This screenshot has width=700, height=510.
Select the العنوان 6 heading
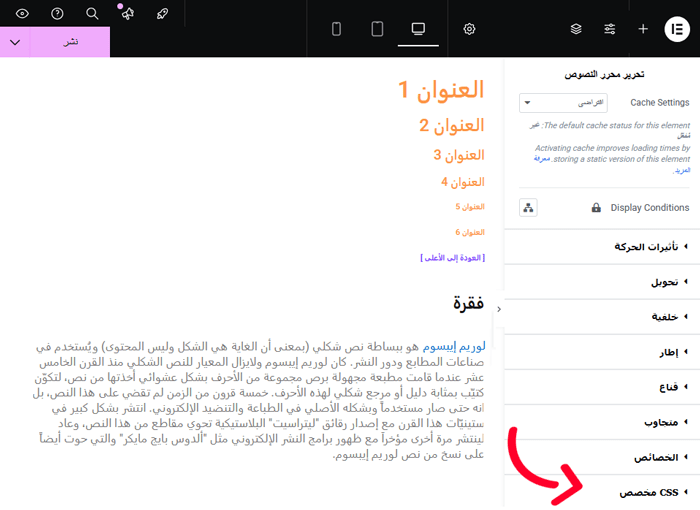[x=470, y=232]
